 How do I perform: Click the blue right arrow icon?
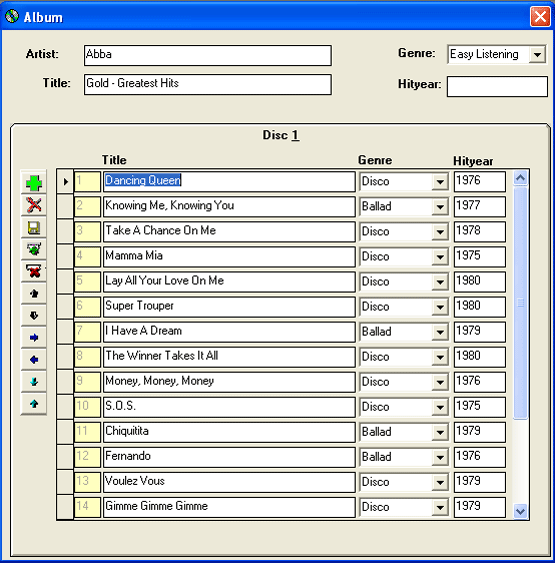[x=34, y=338]
